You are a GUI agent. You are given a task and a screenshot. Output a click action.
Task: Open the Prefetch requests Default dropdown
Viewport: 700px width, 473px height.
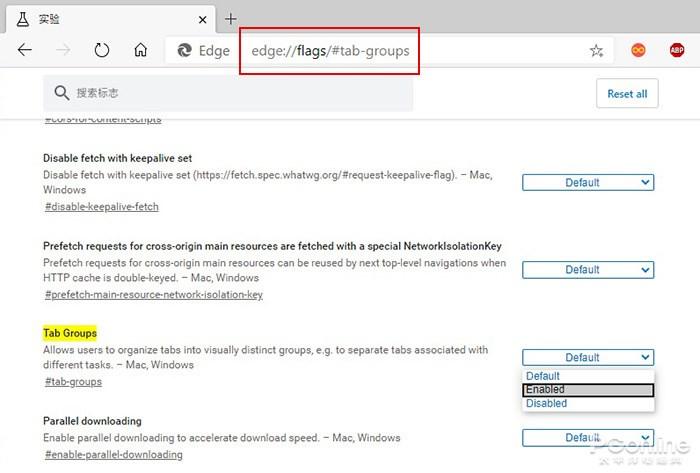point(588,270)
